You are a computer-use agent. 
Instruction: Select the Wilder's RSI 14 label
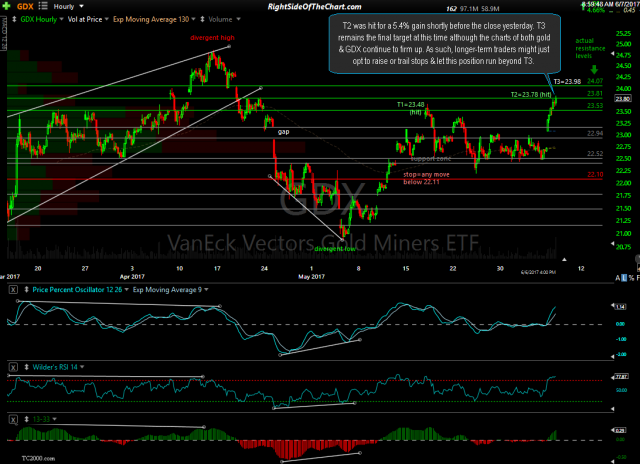point(55,367)
